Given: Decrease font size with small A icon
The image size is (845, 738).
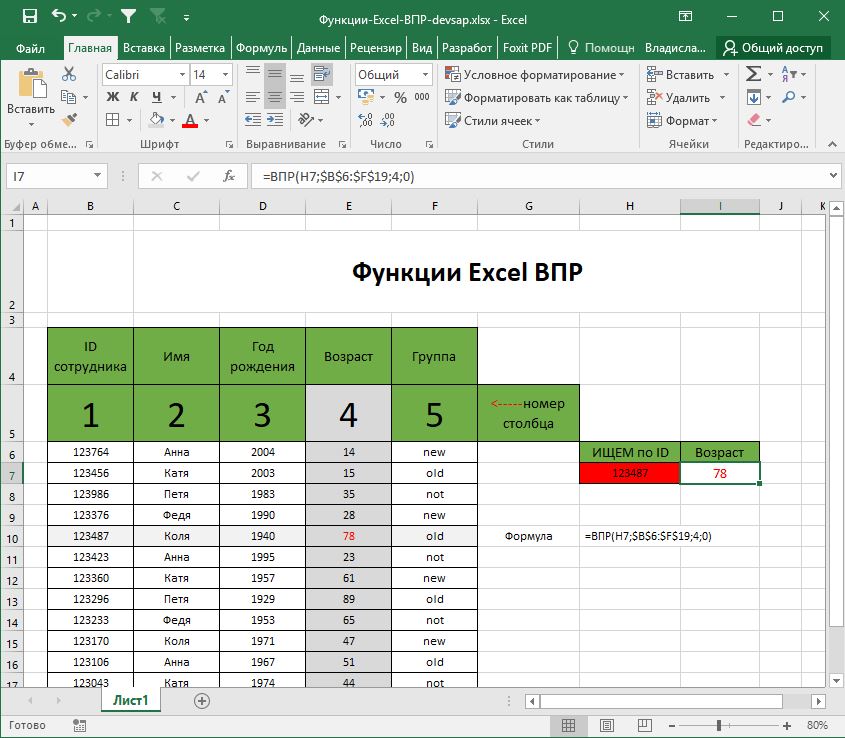Looking at the screenshot, I should click(223, 98).
